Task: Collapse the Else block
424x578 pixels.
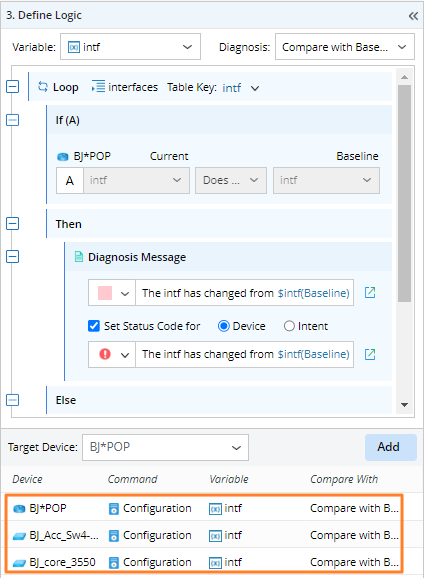Action: [13, 400]
